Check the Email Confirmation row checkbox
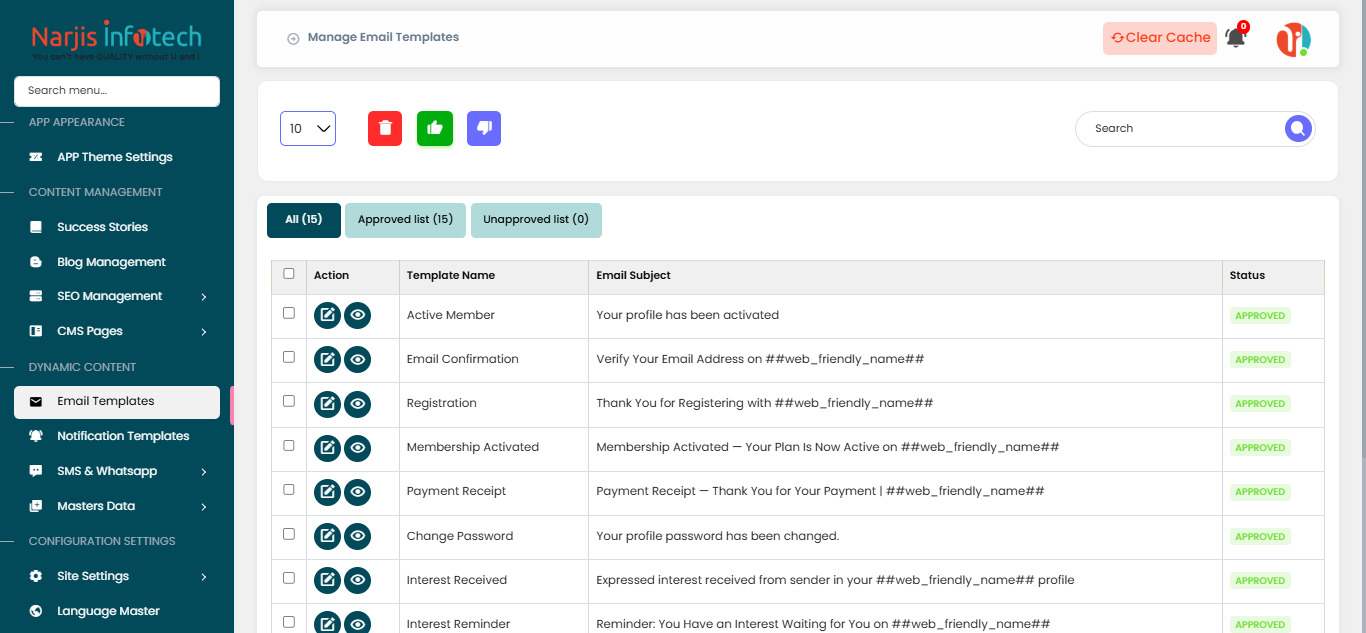Screen dimensions: 1366x633 [289, 357]
